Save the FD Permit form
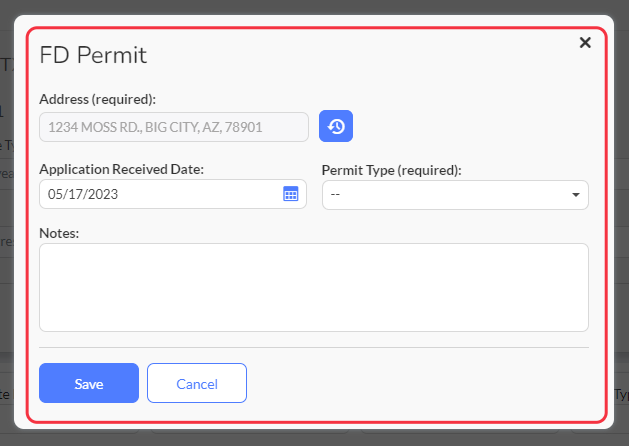The height and width of the screenshot is (446, 629). 89,383
